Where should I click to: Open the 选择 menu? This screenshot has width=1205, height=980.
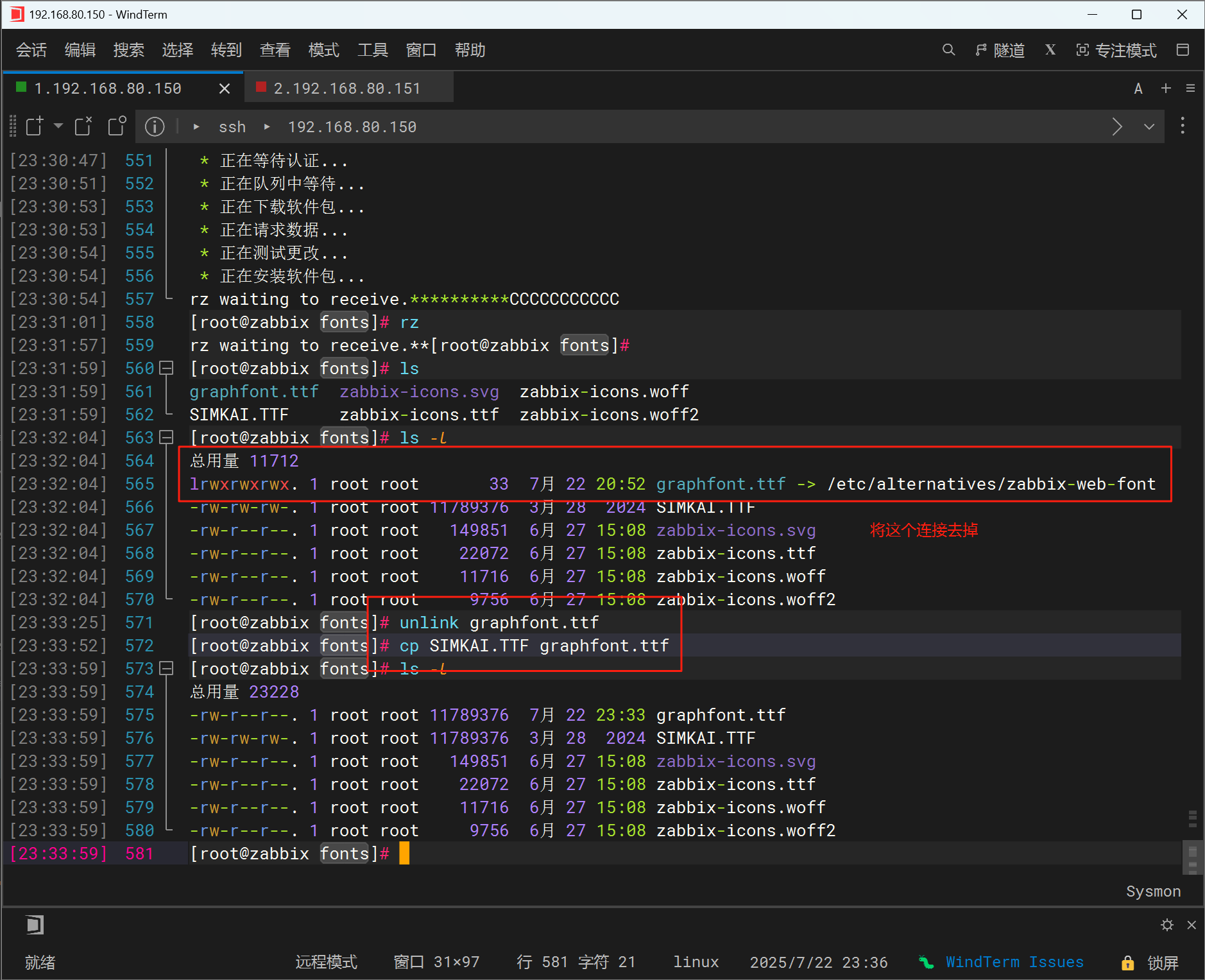[x=178, y=50]
